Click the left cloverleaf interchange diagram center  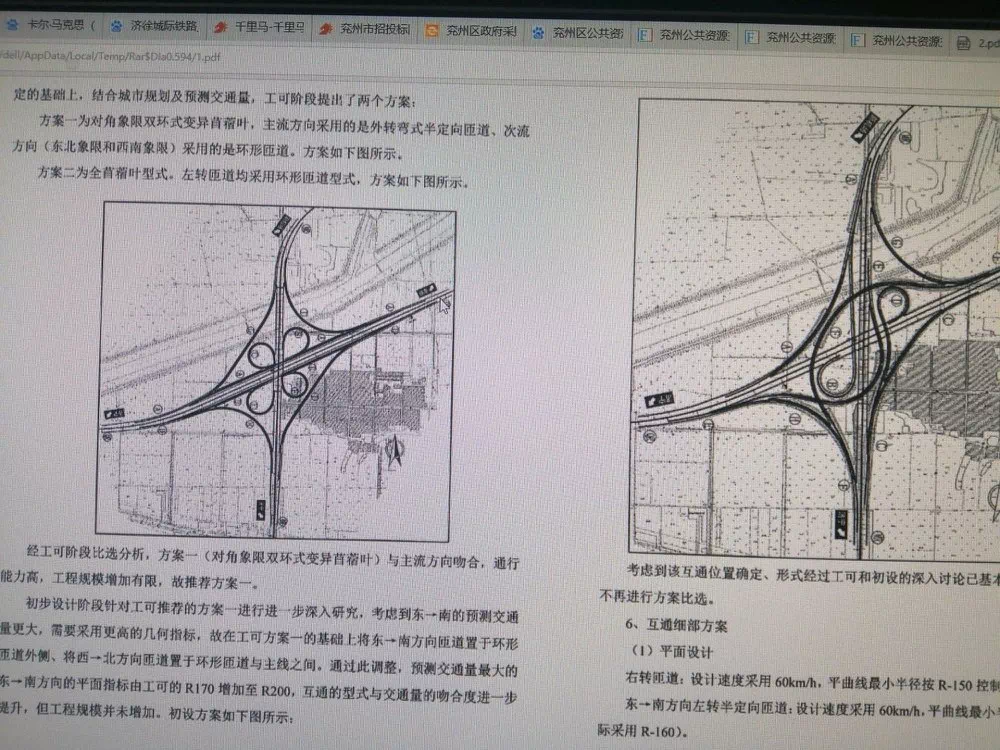(x=279, y=371)
